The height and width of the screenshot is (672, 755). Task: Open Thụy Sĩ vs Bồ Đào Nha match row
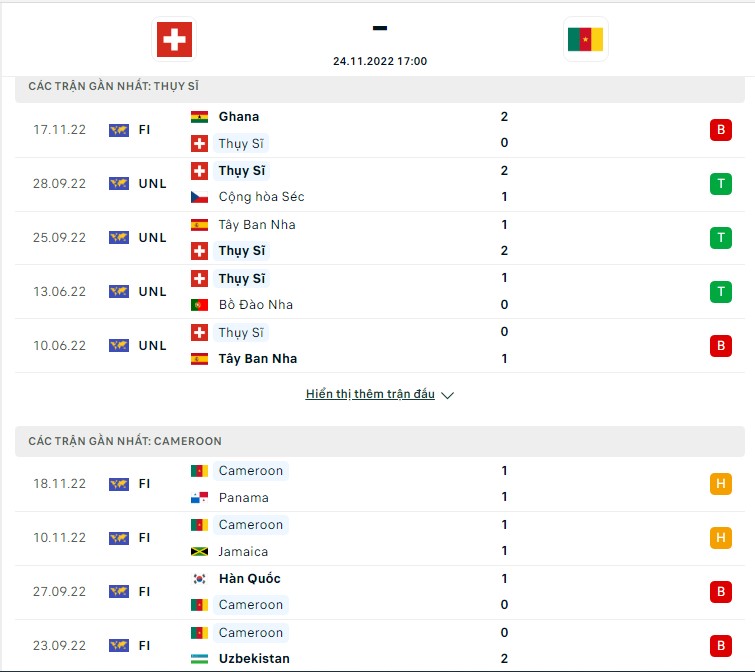[380, 292]
